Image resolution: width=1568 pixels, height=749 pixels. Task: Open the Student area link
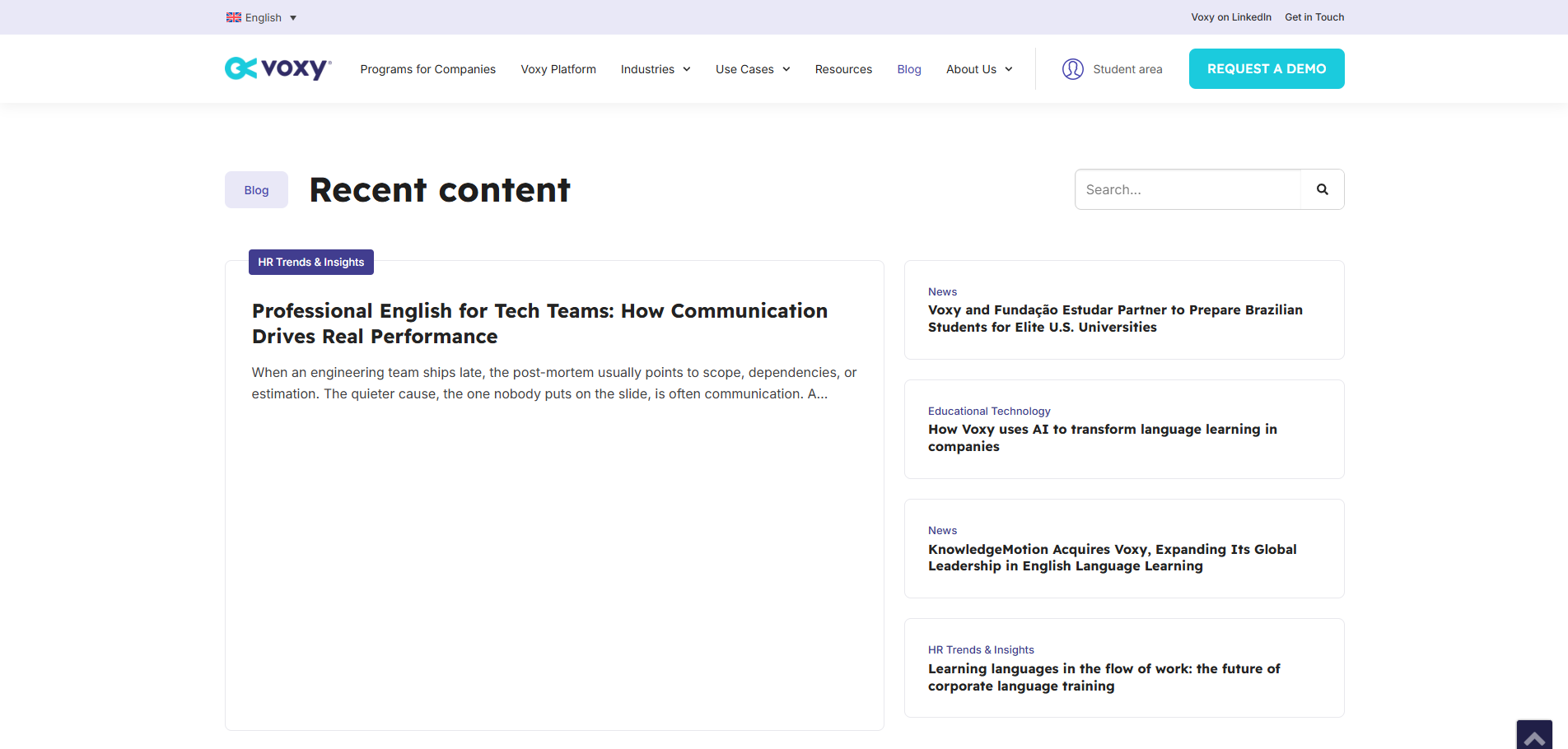click(x=1127, y=69)
